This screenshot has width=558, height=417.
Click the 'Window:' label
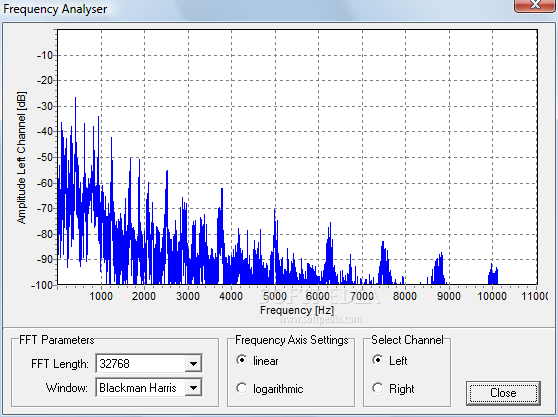pos(67,387)
